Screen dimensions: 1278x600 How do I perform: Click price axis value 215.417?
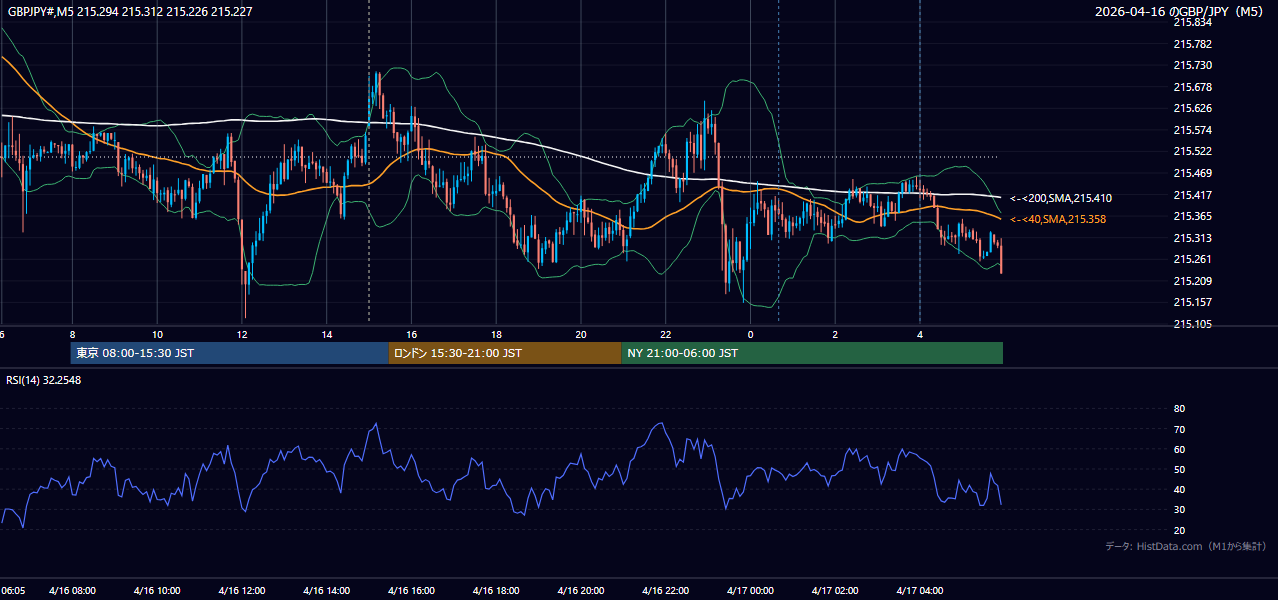1192,195
